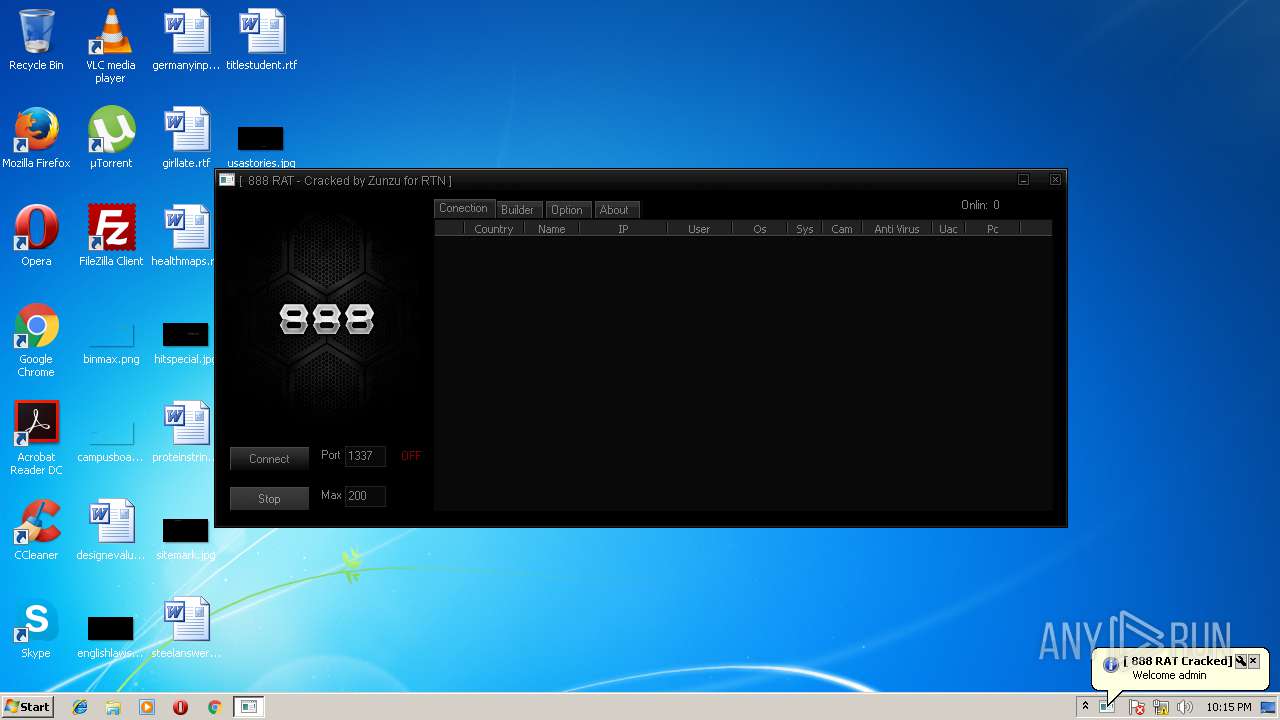
Task: Click the Cam column header
Action: [x=842, y=229]
